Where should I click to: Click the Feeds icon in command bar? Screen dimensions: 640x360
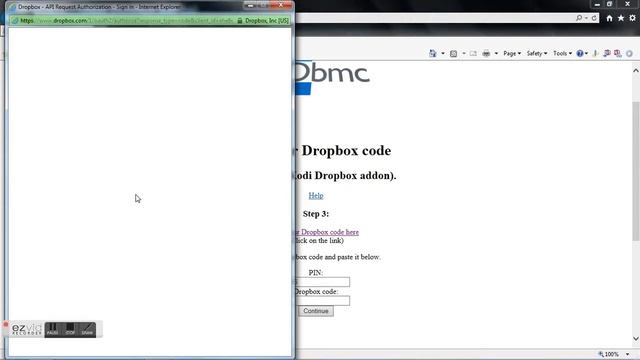pyautogui.click(x=453, y=53)
